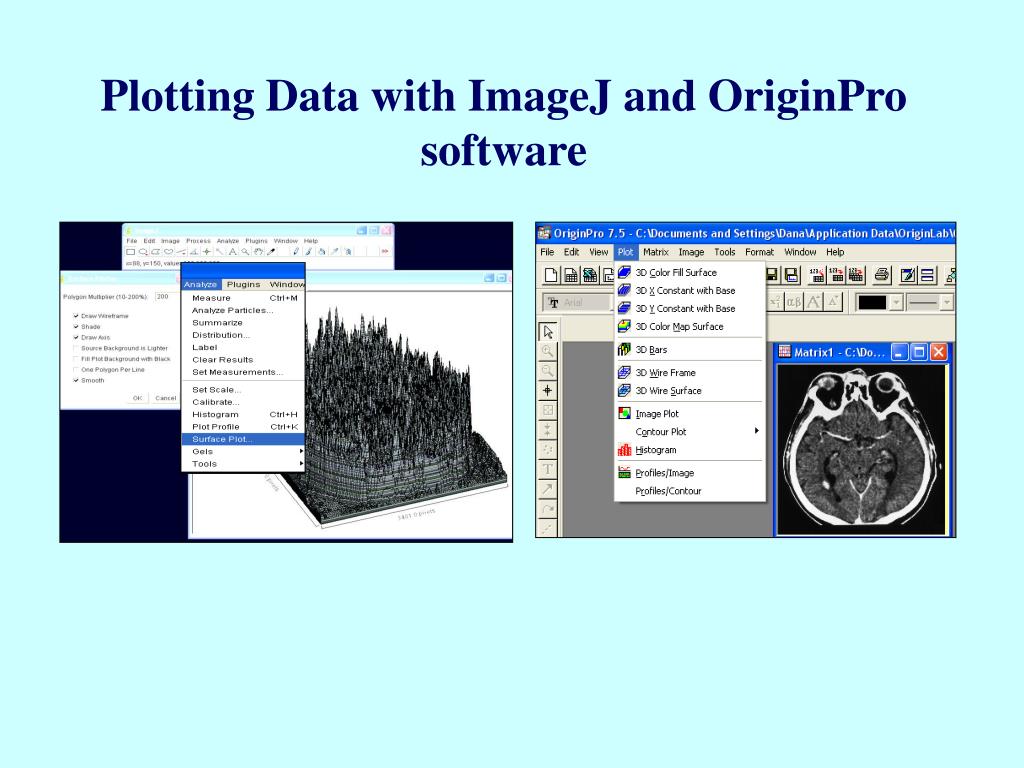Toggle the Smooth checkbox

point(76,380)
